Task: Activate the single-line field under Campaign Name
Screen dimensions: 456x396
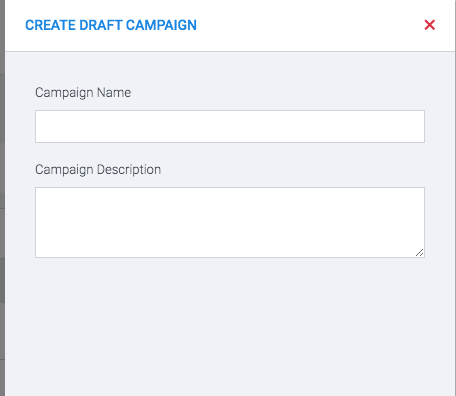Action: pos(230,126)
